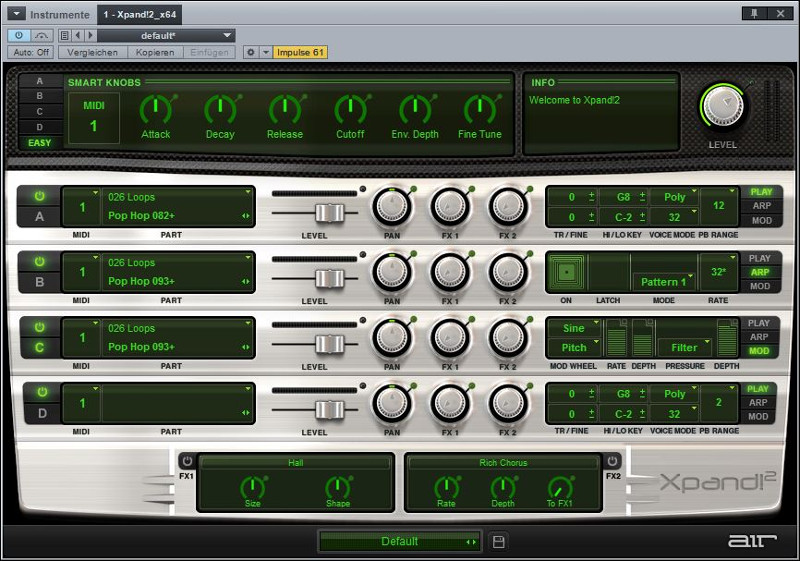Open part A PB range 12 dropdown

click(x=719, y=206)
